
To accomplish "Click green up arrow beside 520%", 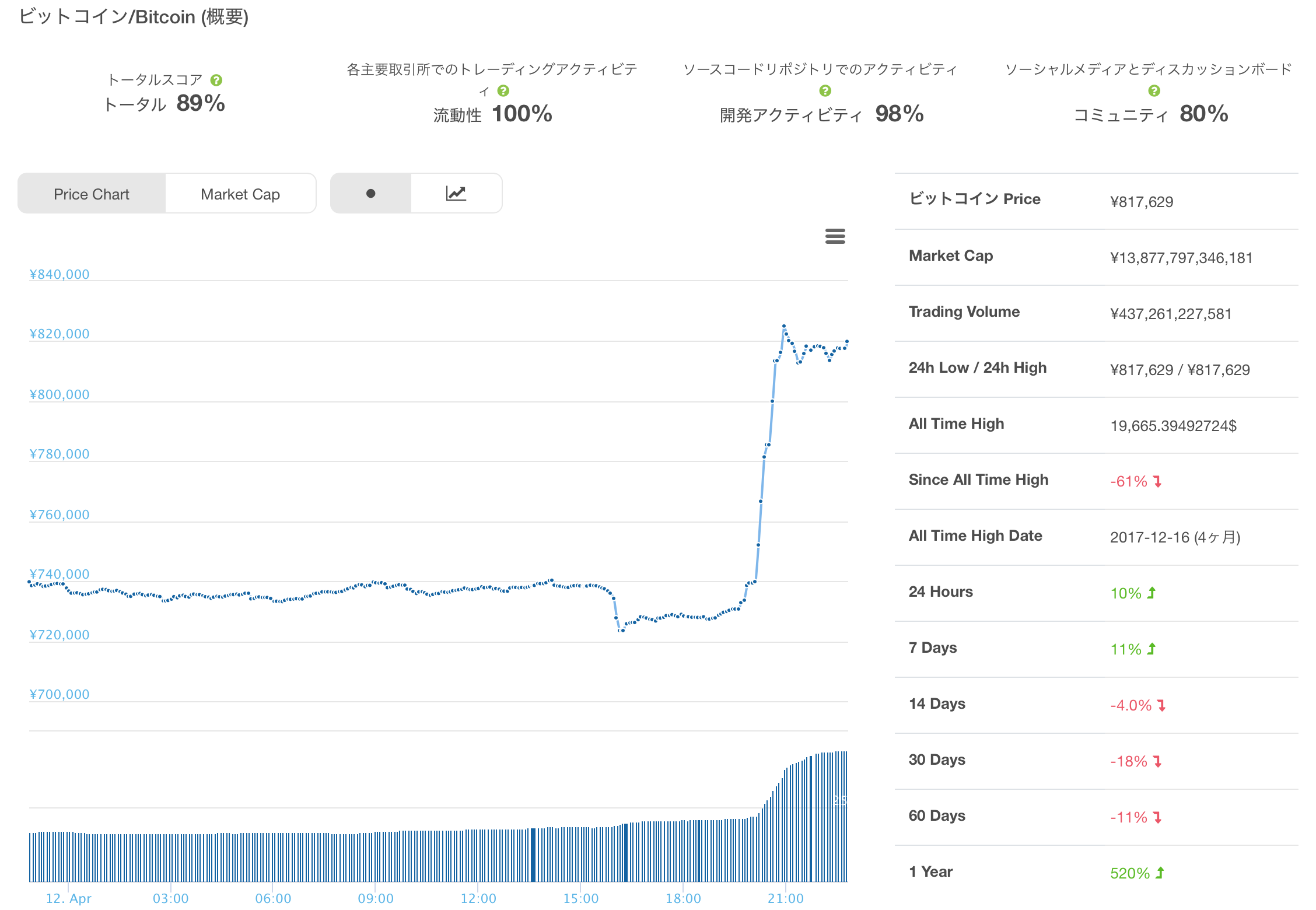I will (x=1160, y=873).
